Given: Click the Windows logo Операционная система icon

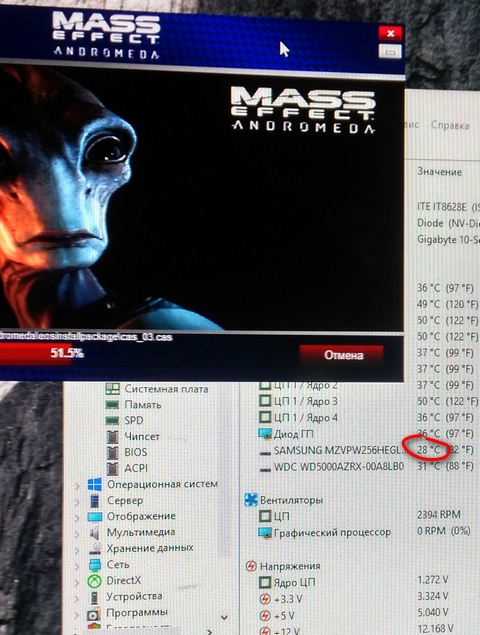Looking at the screenshot, I should [x=95, y=484].
